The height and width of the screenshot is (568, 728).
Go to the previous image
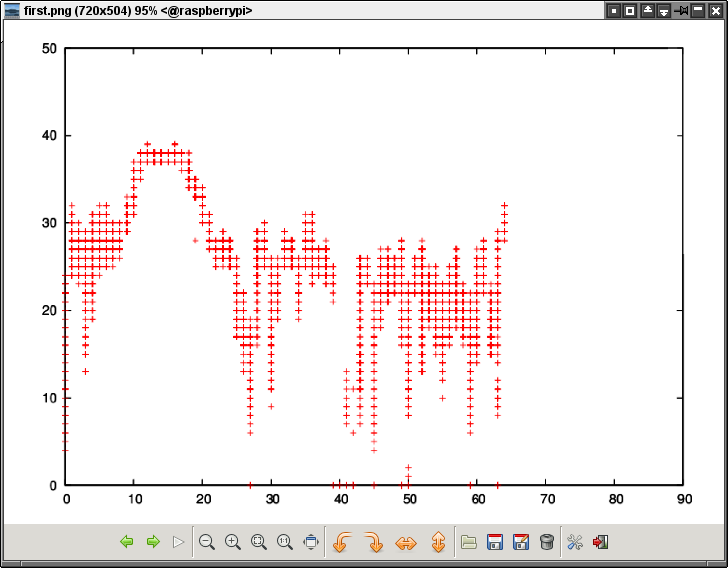coord(127,542)
